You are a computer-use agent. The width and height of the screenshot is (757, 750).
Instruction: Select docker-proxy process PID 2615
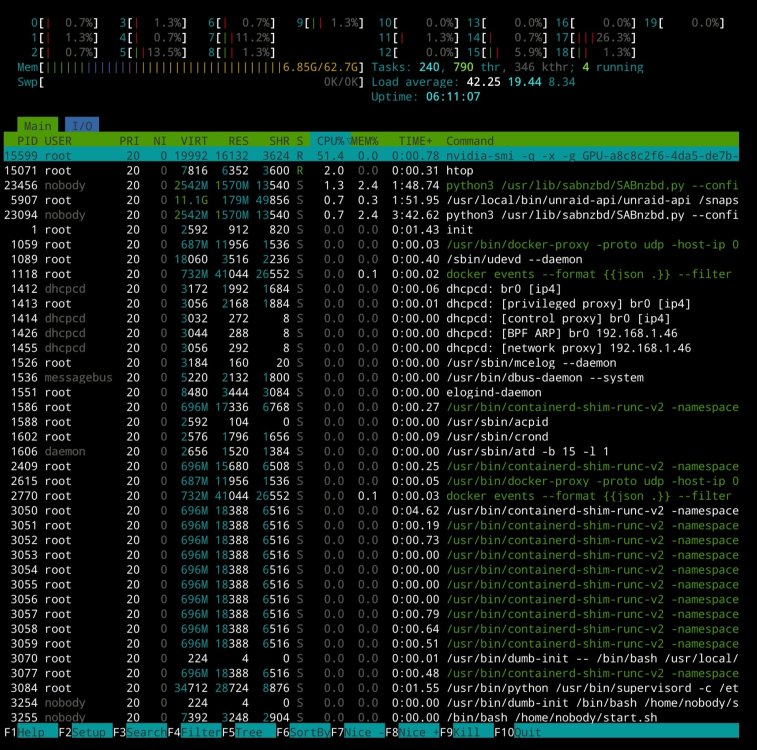pos(371,481)
